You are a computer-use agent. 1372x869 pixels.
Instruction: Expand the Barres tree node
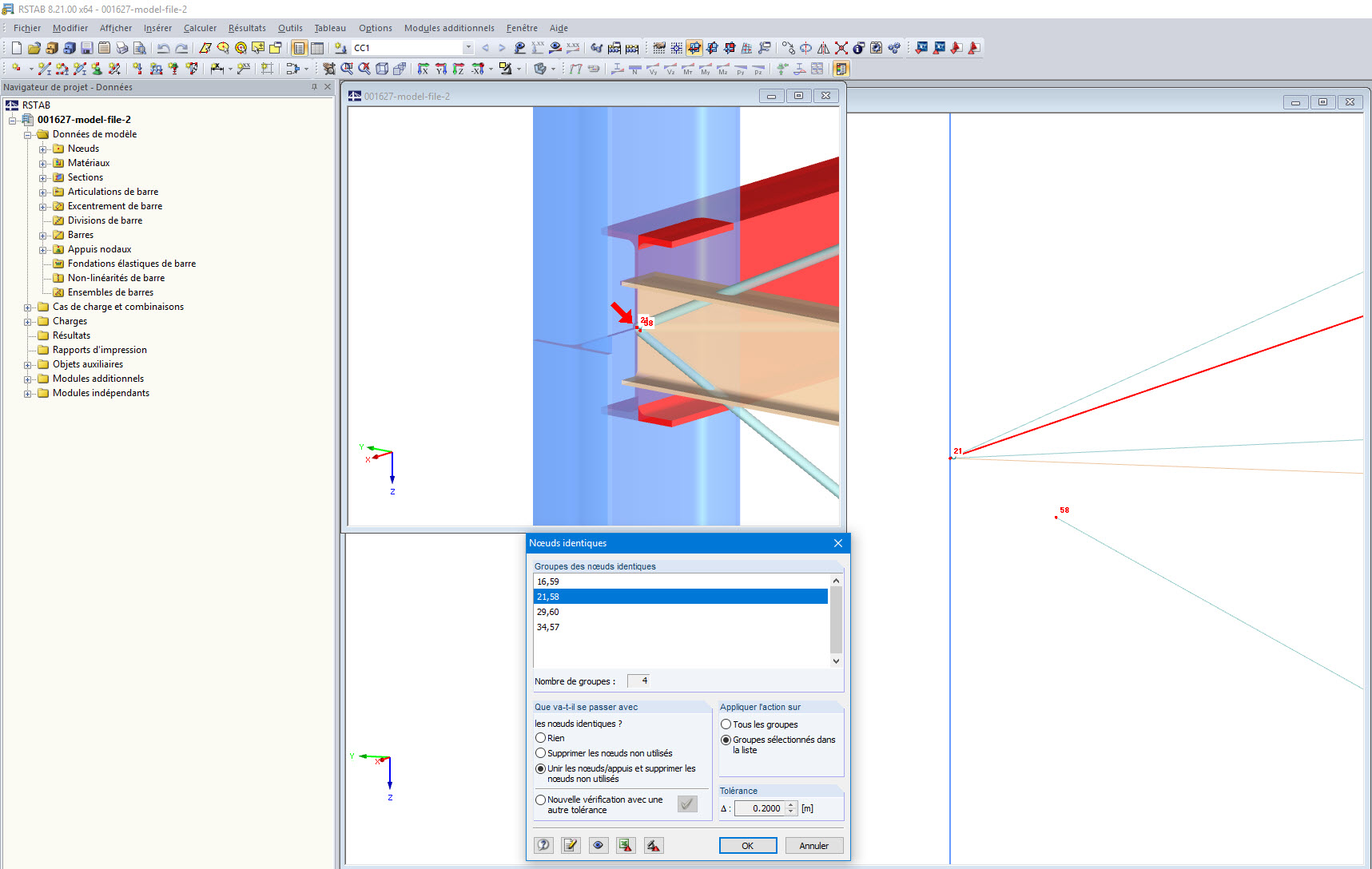tap(43, 236)
